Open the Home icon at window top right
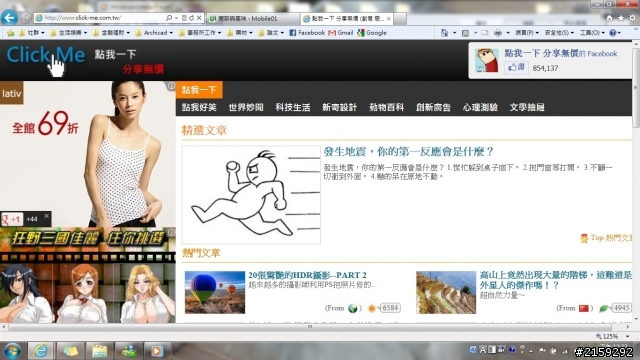Screen dimensions: 640x360 pos(609,18)
